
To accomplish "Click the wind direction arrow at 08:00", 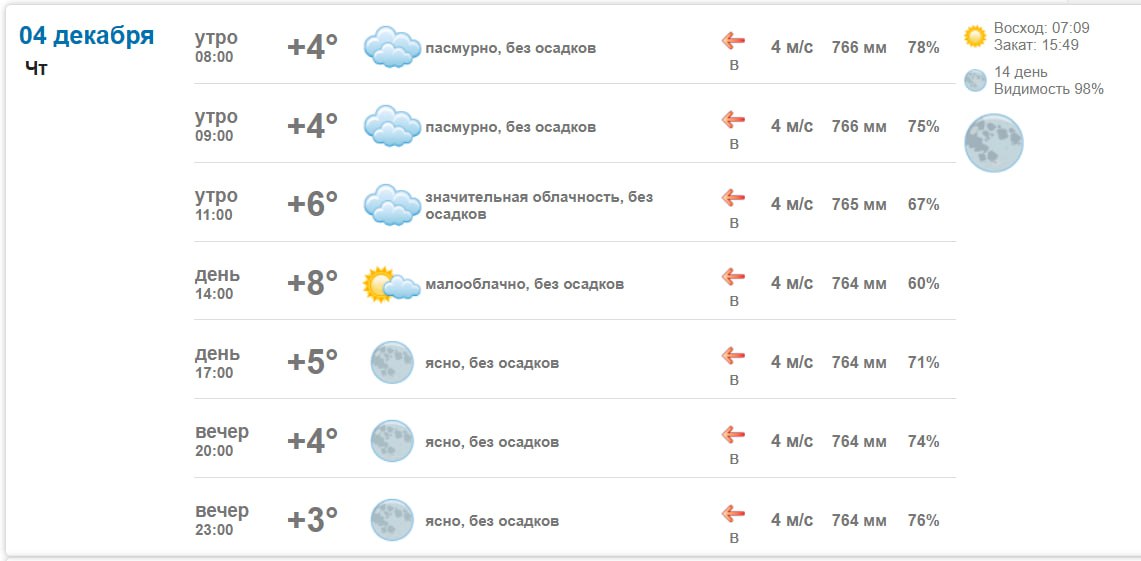I will point(734,40).
